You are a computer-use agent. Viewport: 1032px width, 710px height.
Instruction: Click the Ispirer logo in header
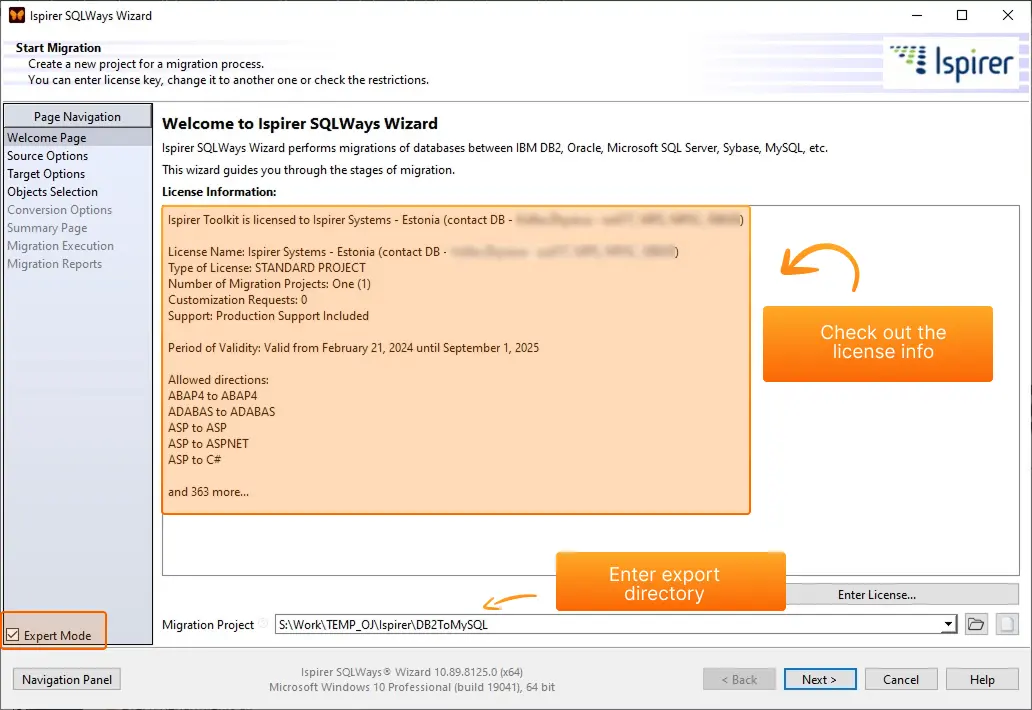[x=952, y=62]
